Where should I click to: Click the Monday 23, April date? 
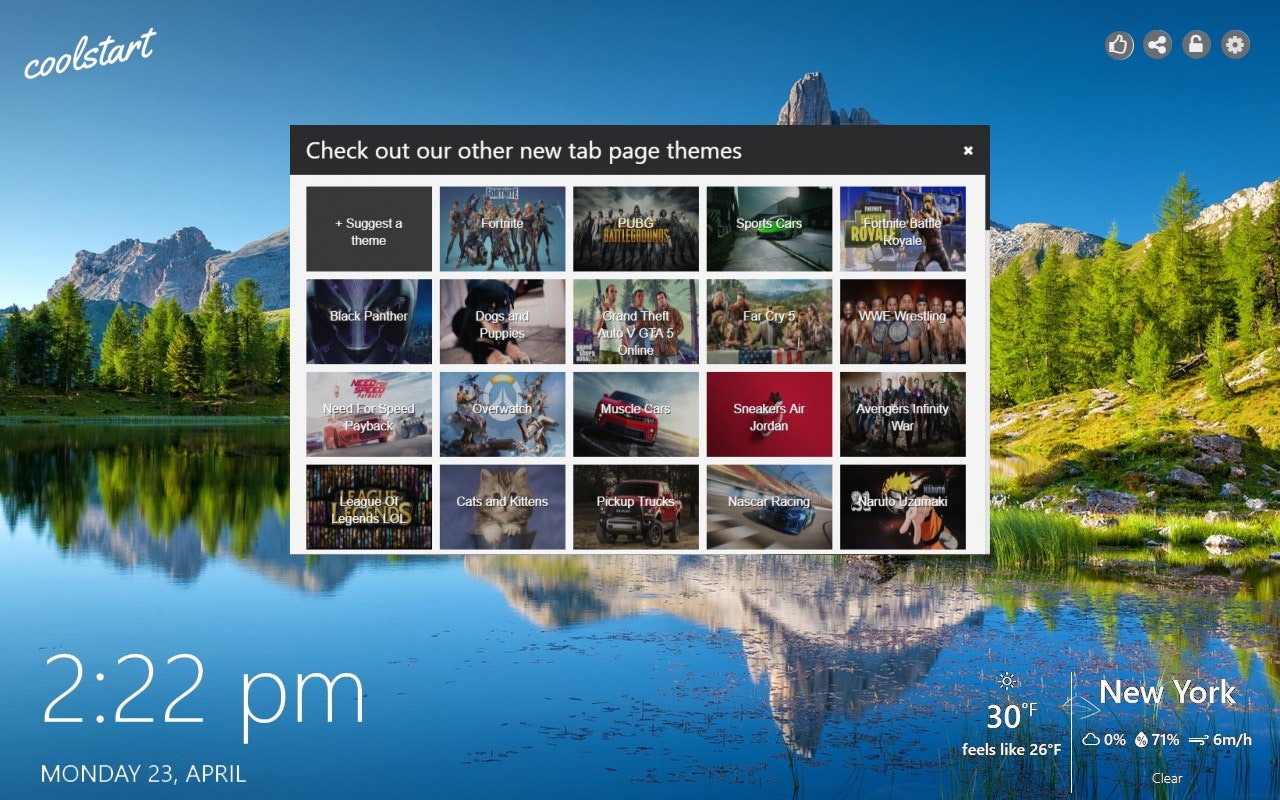coord(143,773)
